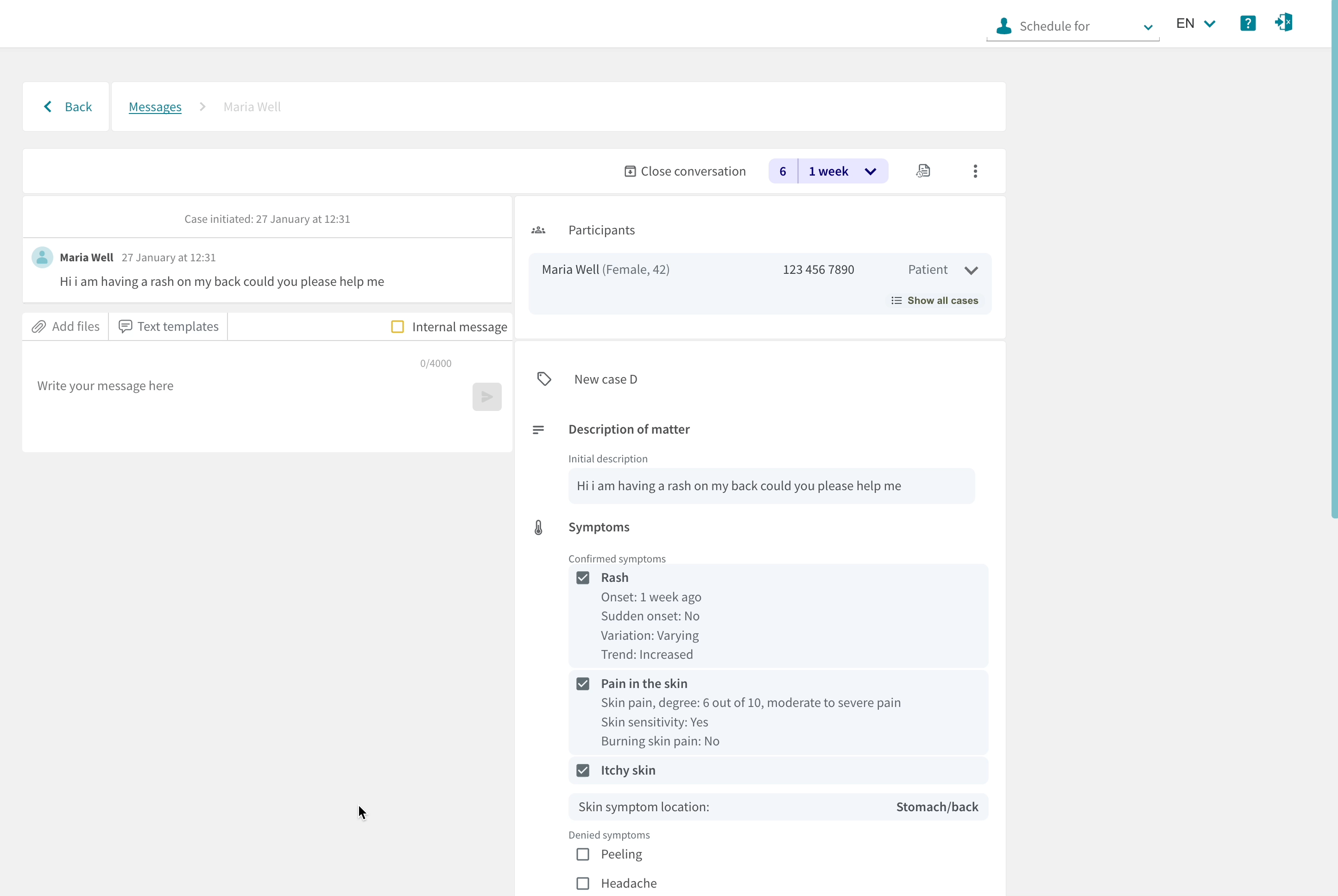Click the three-dot overflow menu icon

[975, 171]
